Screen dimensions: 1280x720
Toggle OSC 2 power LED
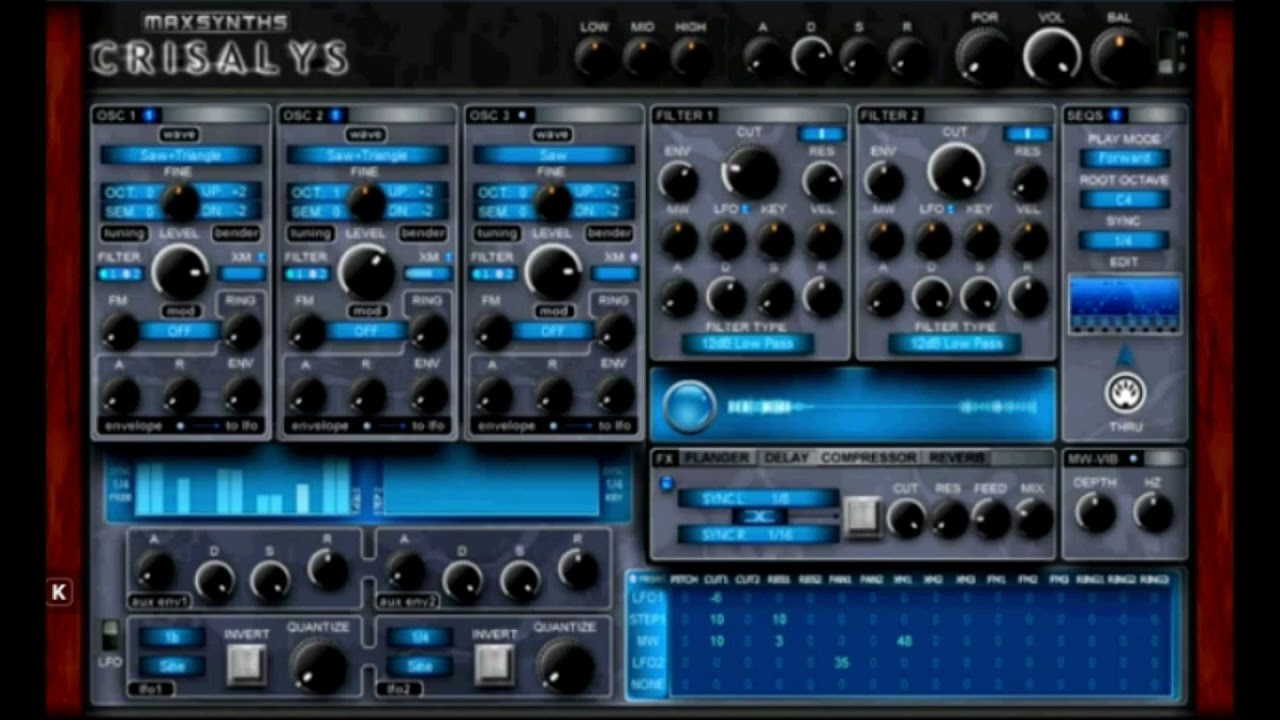335,115
